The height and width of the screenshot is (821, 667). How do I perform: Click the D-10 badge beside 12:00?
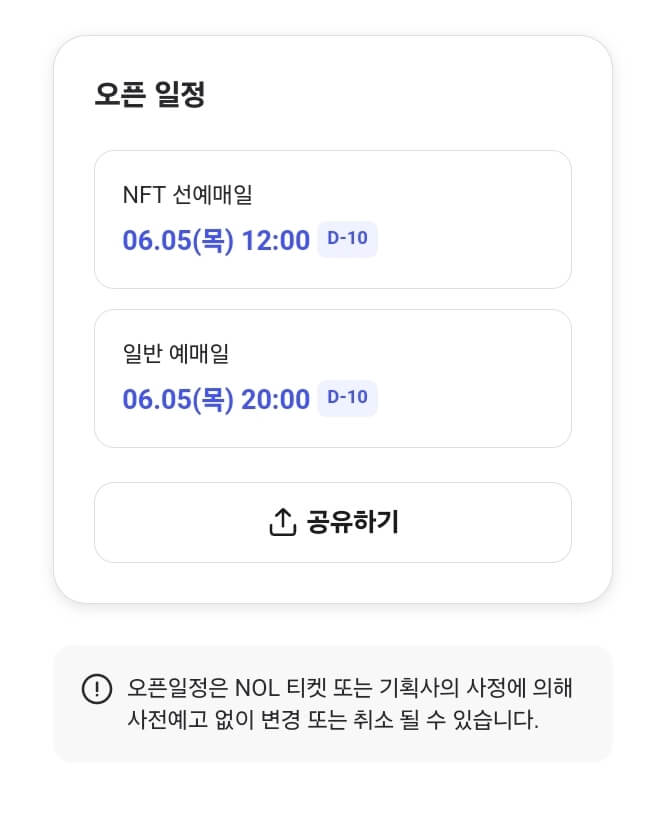(347, 239)
